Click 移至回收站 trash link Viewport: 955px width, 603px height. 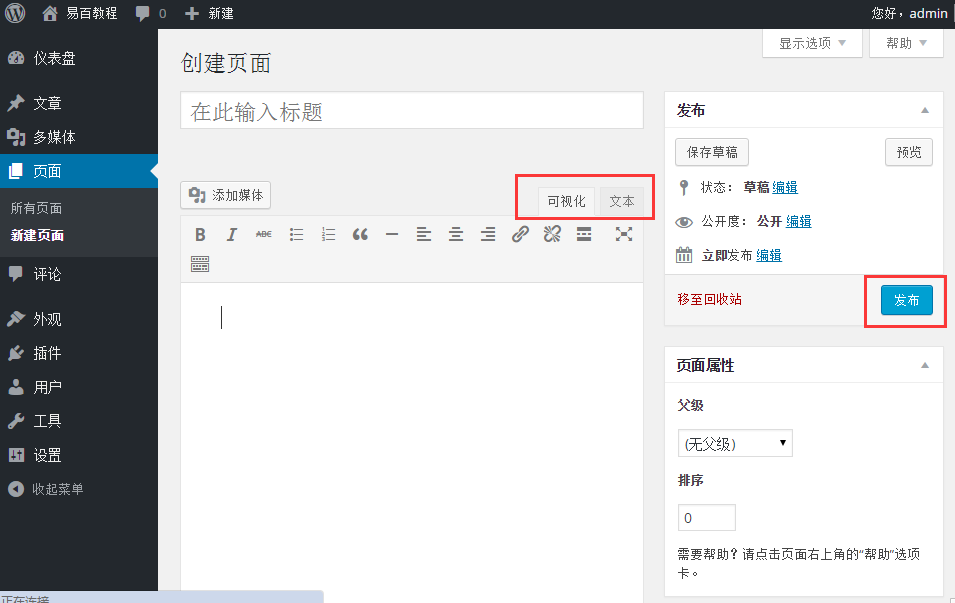point(710,300)
